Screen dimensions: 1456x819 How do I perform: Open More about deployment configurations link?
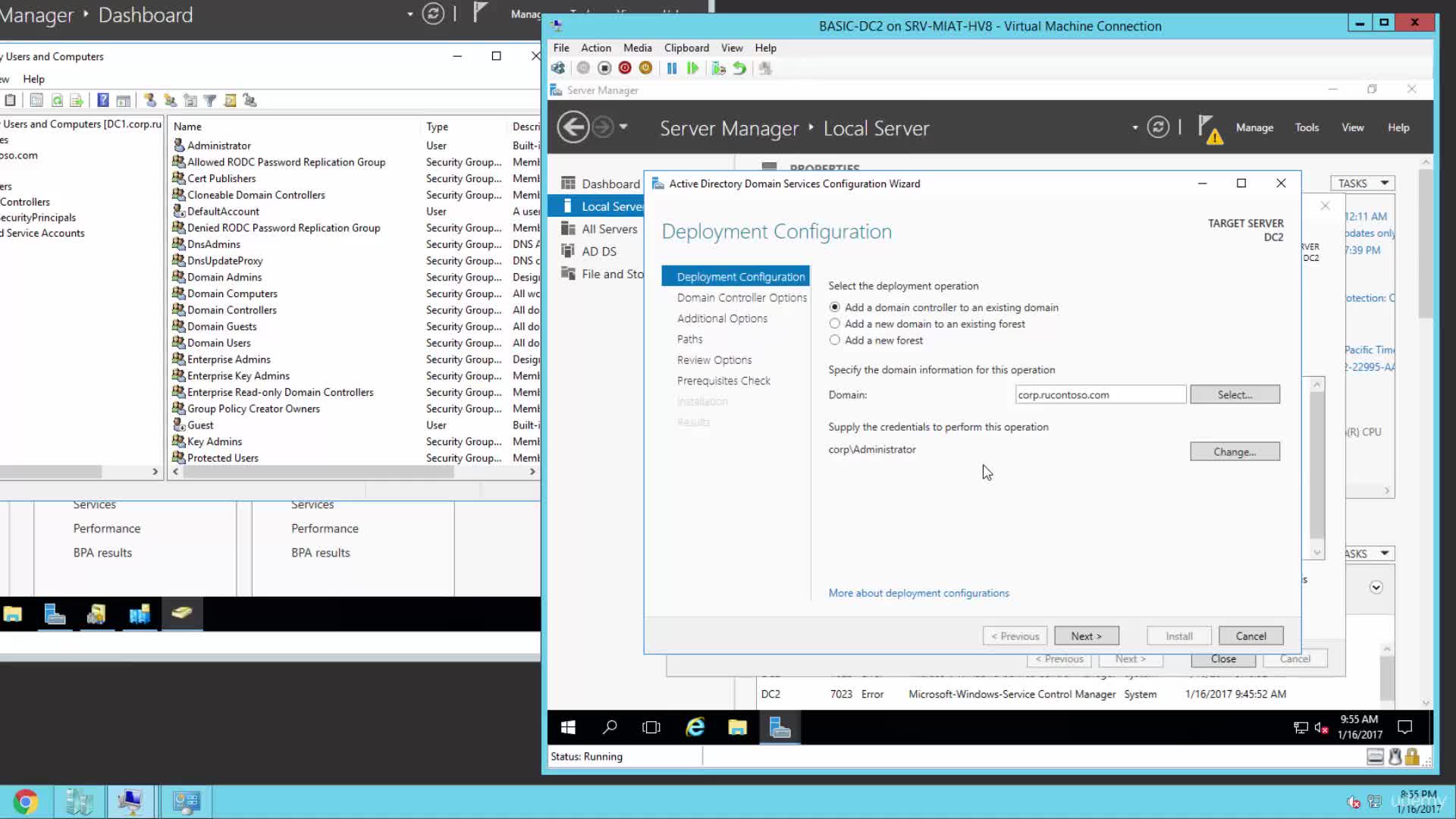[x=919, y=593]
